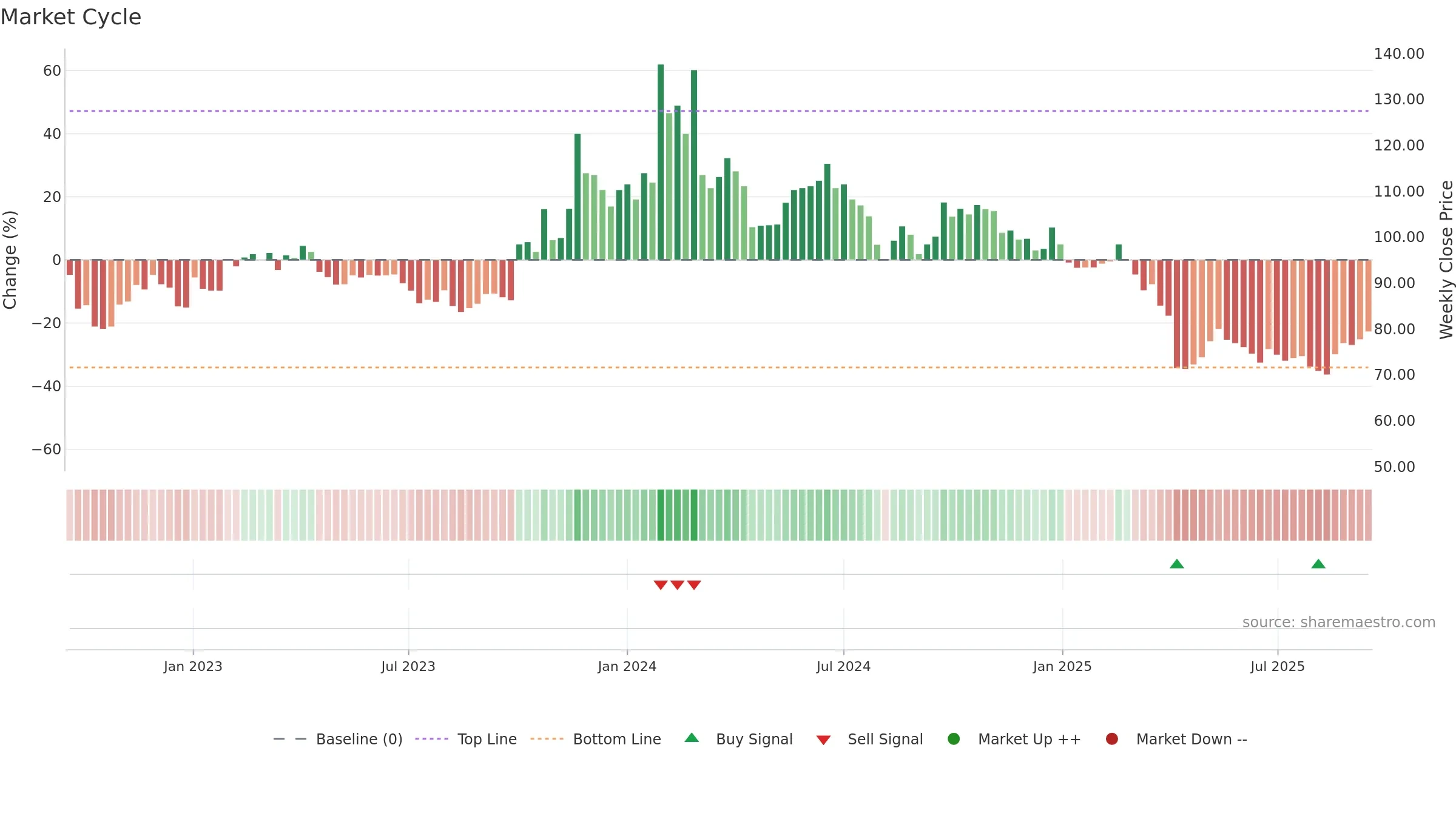
Task: Click the red Sell Signal triangle in legend
Action: coord(823,740)
